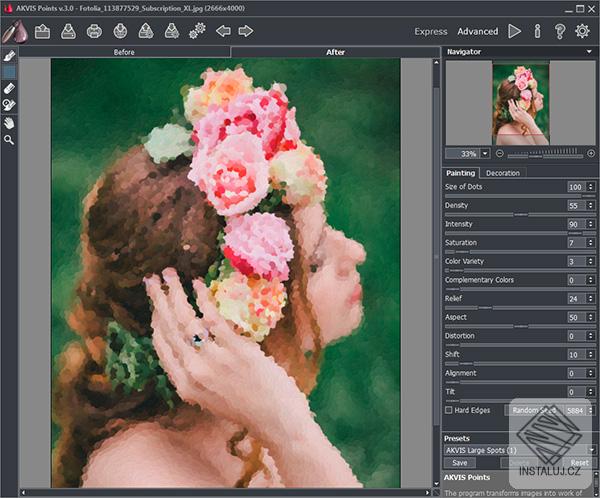Select the Zoom magnifier tool

9,140
